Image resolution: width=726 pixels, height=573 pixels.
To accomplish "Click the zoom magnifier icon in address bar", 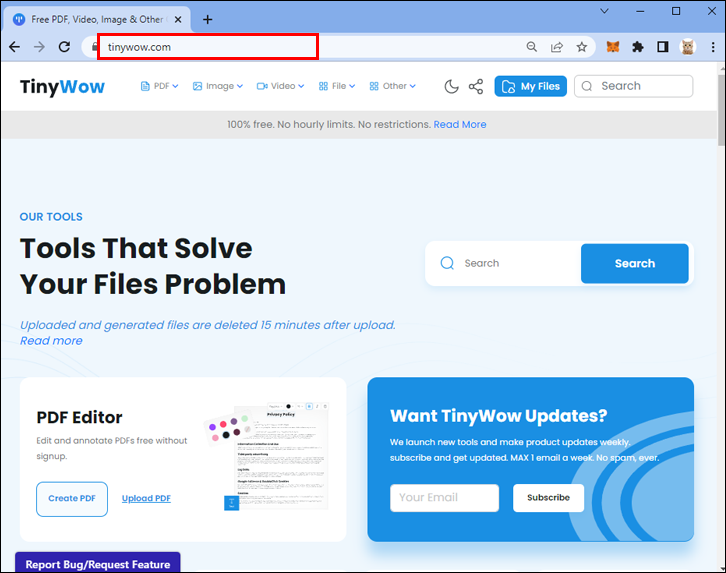I will point(532,47).
